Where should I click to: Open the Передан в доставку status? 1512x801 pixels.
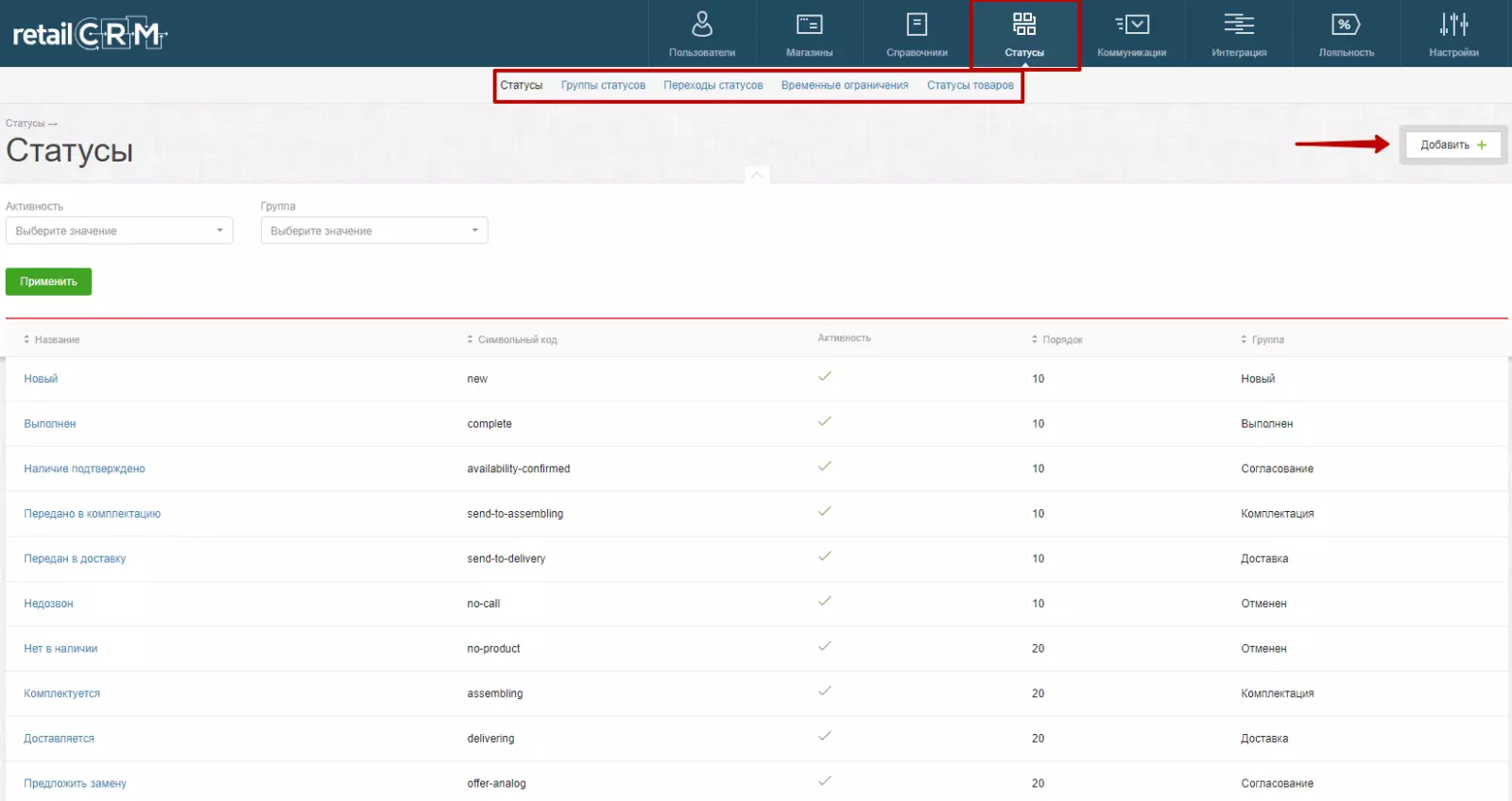[75, 558]
